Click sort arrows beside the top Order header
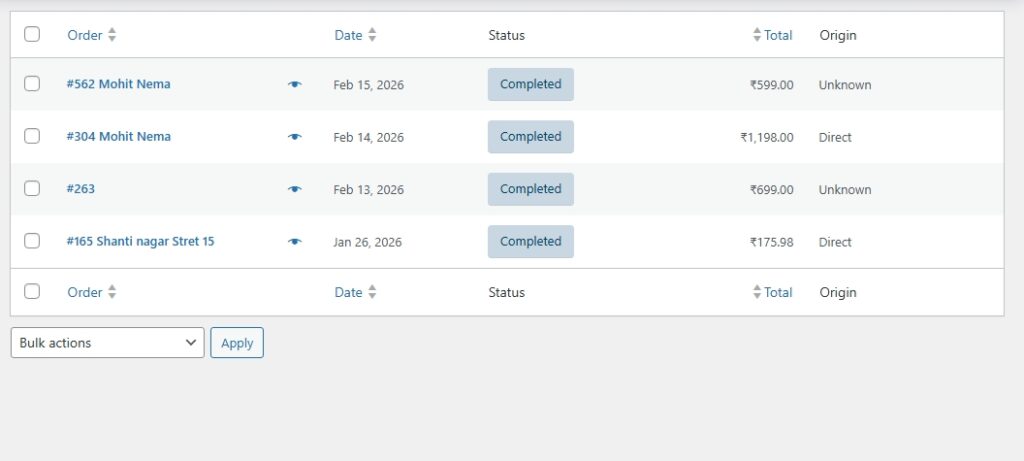Viewport: 1024px width, 461px height. 112,35
